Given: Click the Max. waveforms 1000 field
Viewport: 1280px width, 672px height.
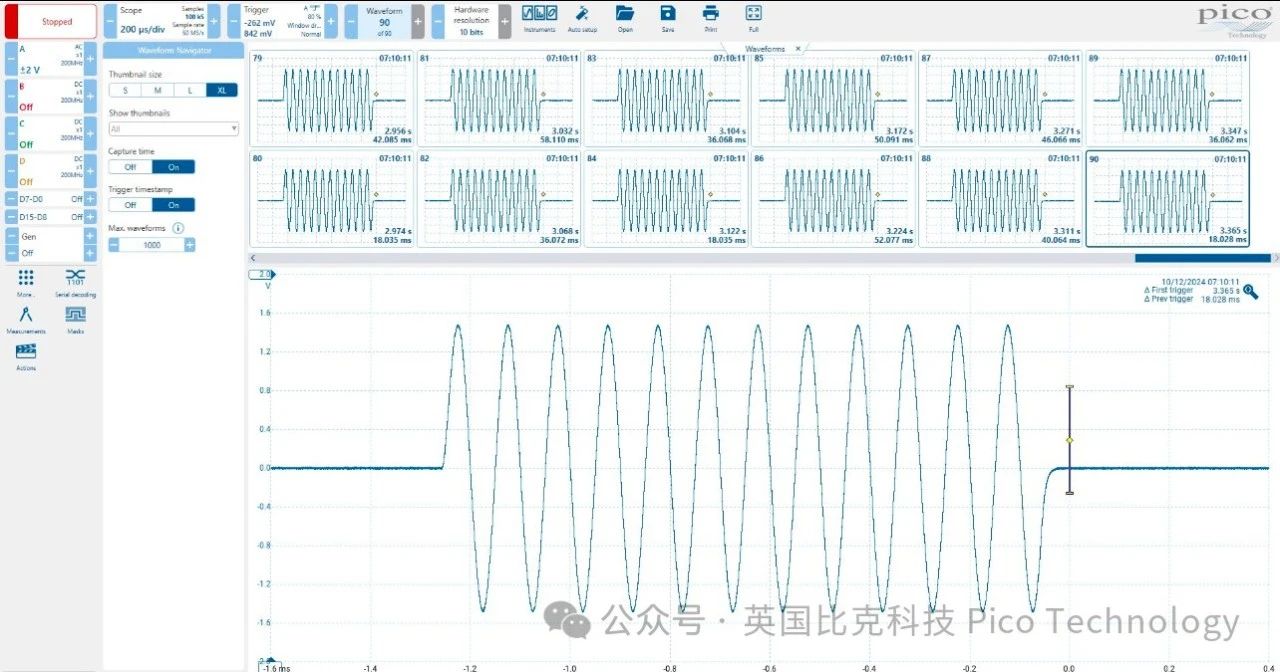Looking at the screenshot, I should coord(152,244).
